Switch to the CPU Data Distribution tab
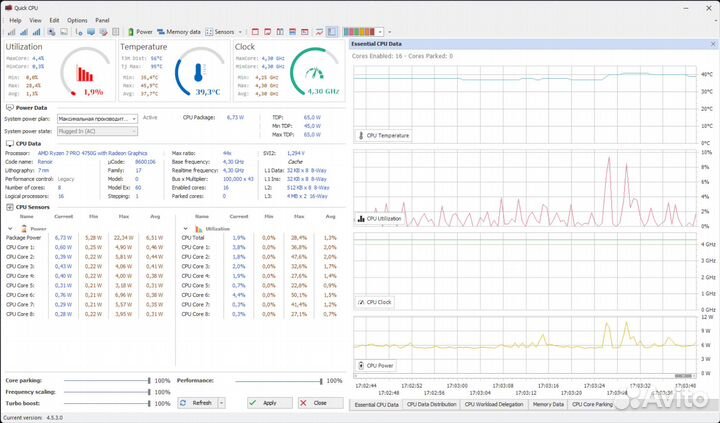 point(432,405)
